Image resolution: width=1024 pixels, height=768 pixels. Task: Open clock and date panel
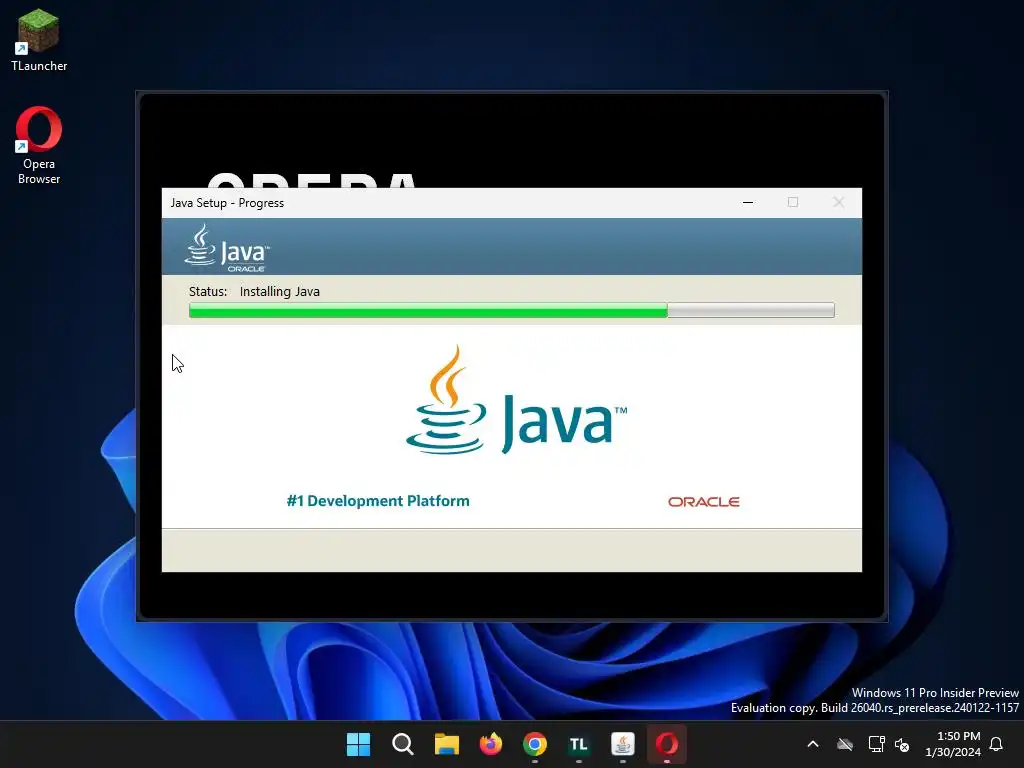[953, 744]
